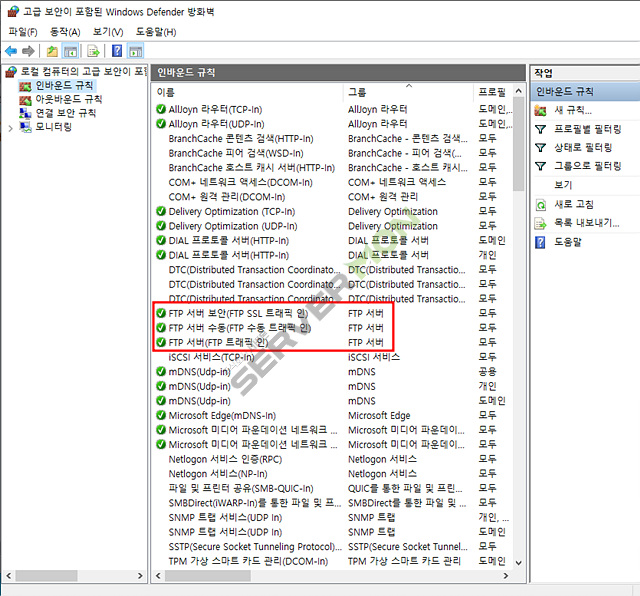This screenshot has width=640, height=596.
Task: Click 상태로 필터링 action
Action: [583, 147]
